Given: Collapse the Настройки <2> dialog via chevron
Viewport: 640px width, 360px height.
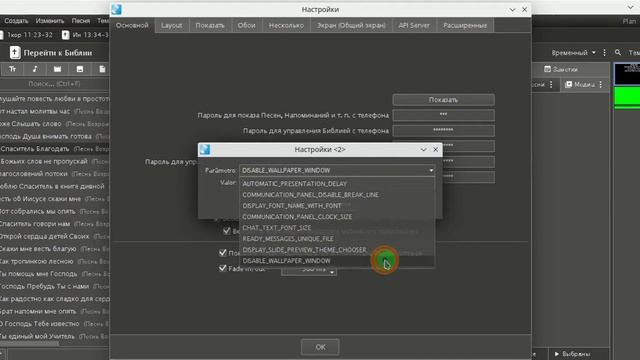Looking at the screenshot, I should click(x=423, y=150).
